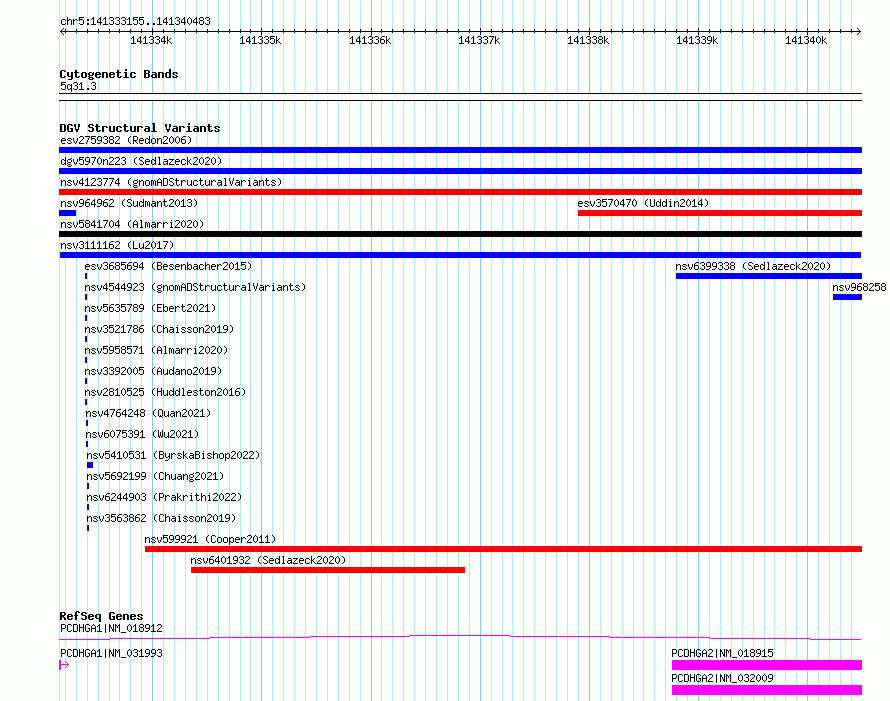Select the esv3570470 (Uddin2014) label
Screen dimensions: 890x701
[643, 203]
